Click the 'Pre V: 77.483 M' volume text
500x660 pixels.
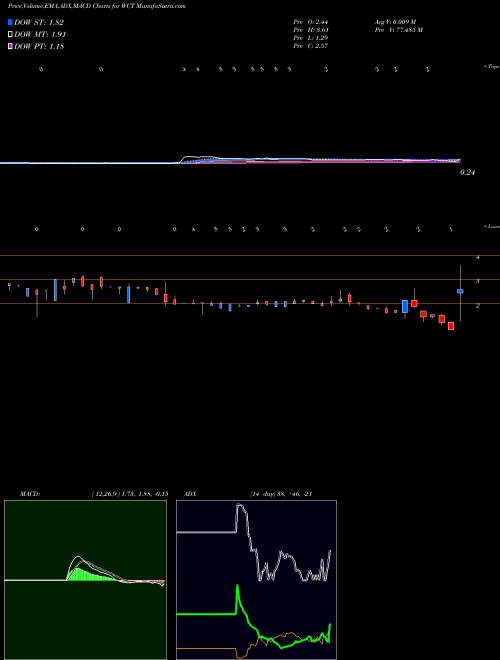click(398, 30)
